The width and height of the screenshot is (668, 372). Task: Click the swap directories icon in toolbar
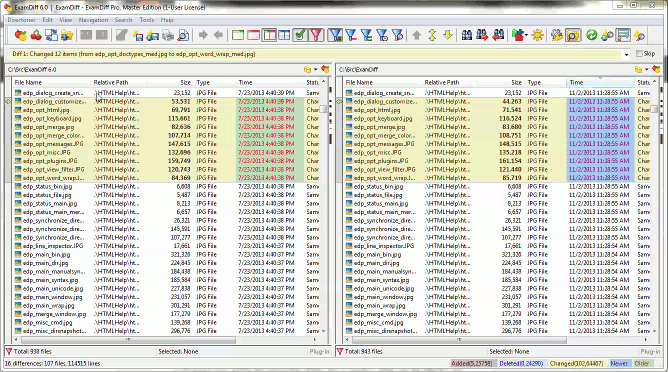(x=52, y=35)
